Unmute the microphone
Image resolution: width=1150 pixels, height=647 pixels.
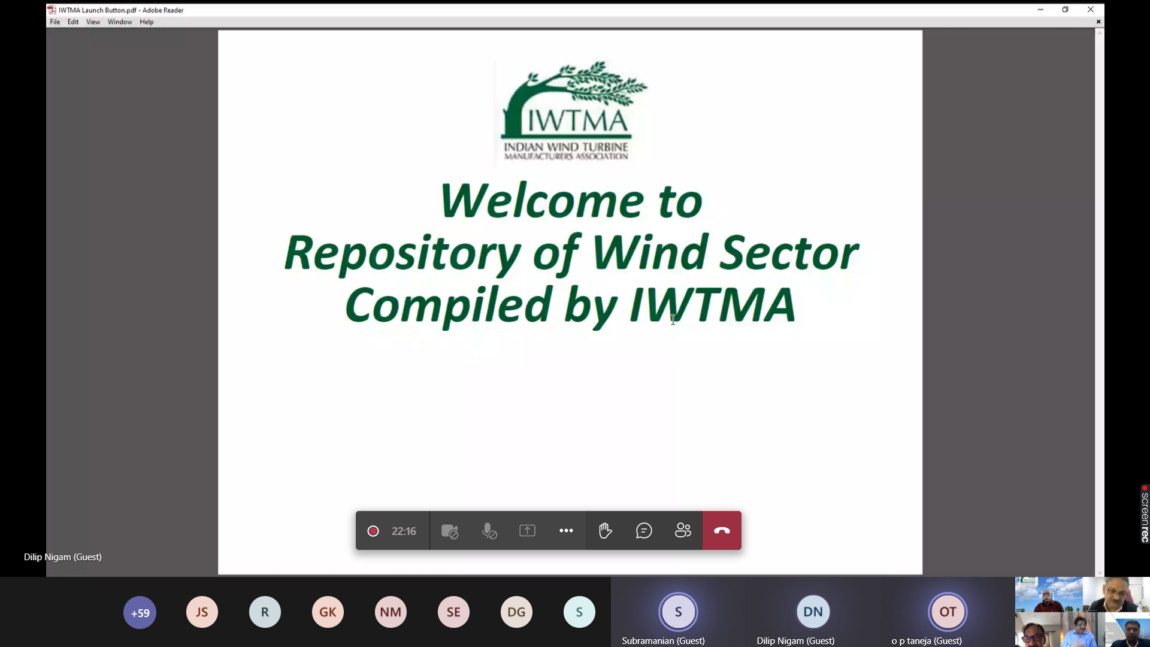tap(489, 531)
